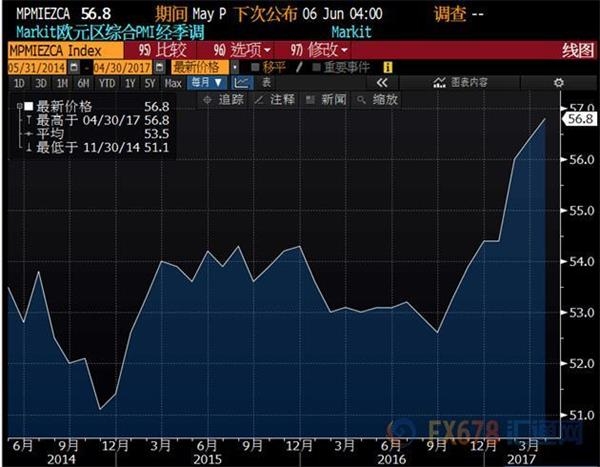Click the Markit欧元区综合PMI经季调 title text
This screenshot has width=600, height=467.
tap(110, 32)
